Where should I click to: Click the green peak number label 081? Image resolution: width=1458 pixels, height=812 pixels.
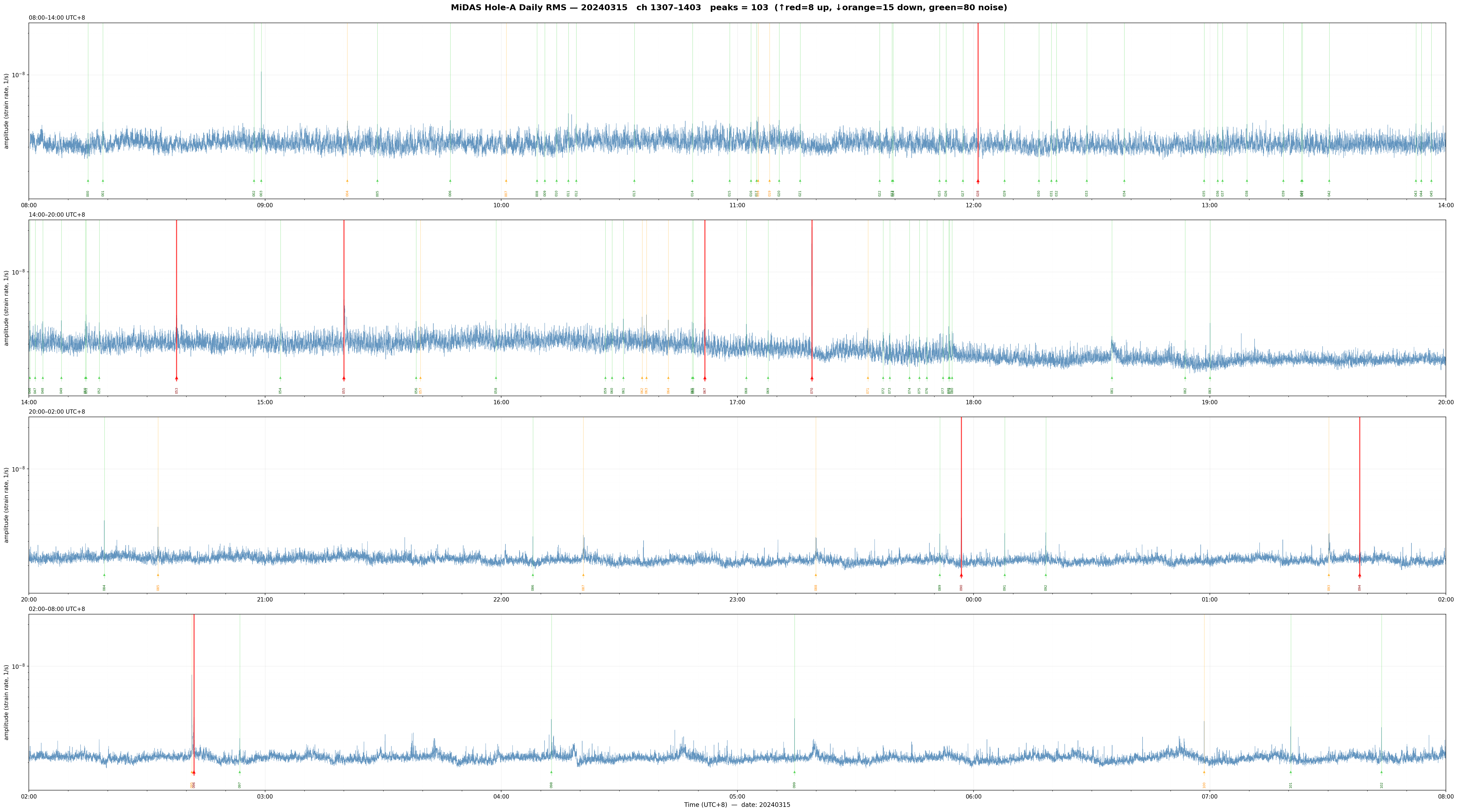(x=1112, y=391)
